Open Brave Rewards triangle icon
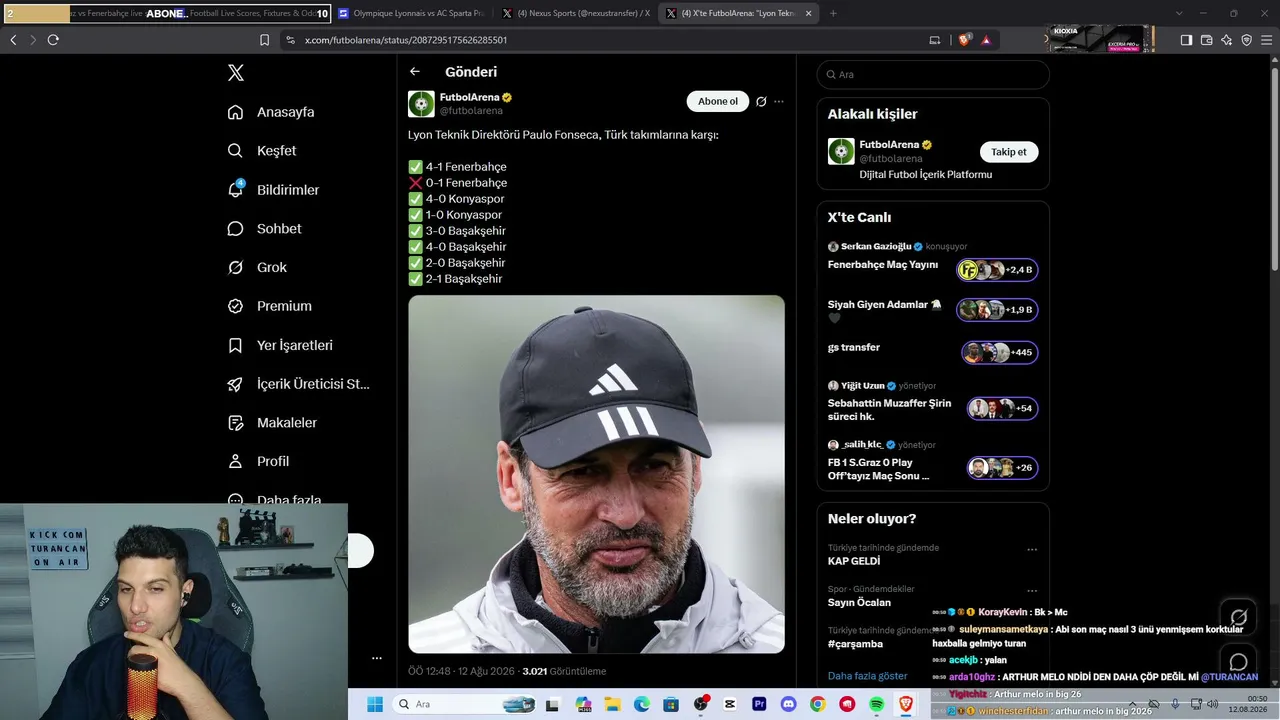The height and width of the screenshot is (720, 1280). click(x=986, y=40)
